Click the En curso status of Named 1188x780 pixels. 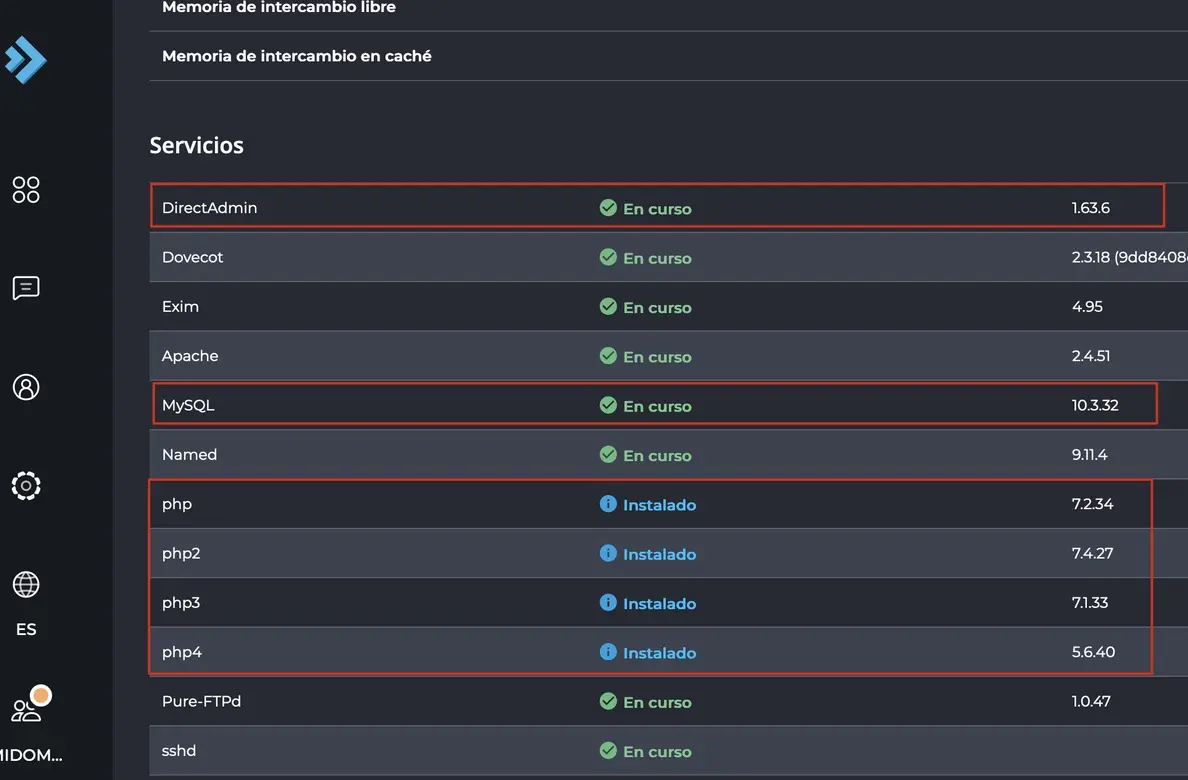(657, 455)
